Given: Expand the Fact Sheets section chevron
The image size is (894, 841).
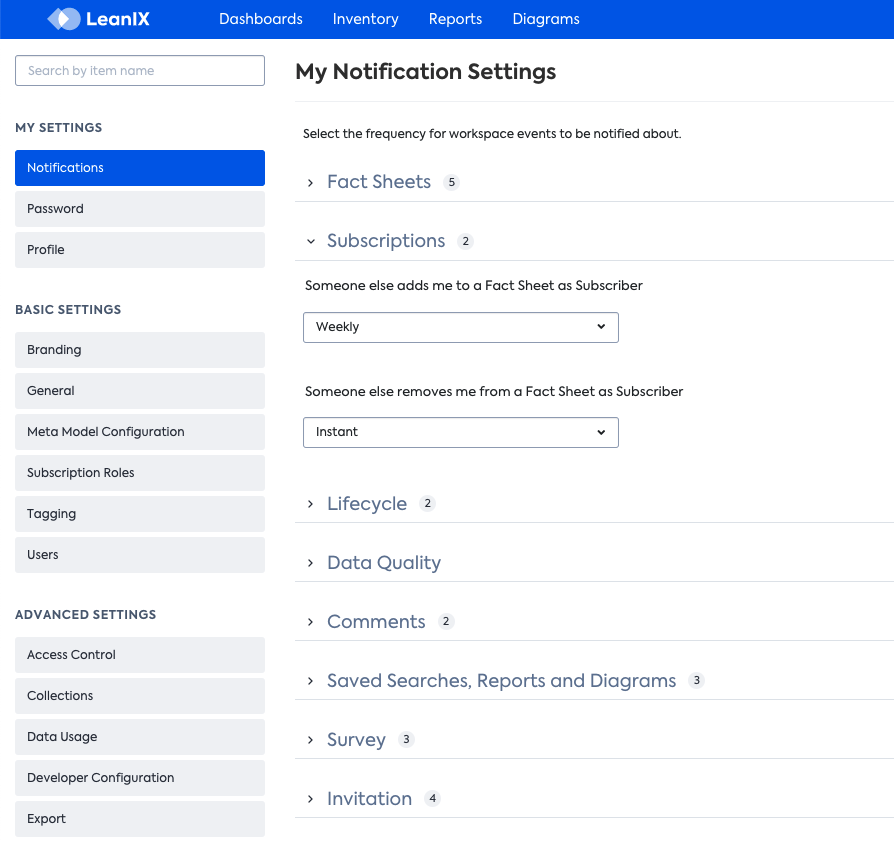Looking at the screenshot, I should tap(310, 182).
